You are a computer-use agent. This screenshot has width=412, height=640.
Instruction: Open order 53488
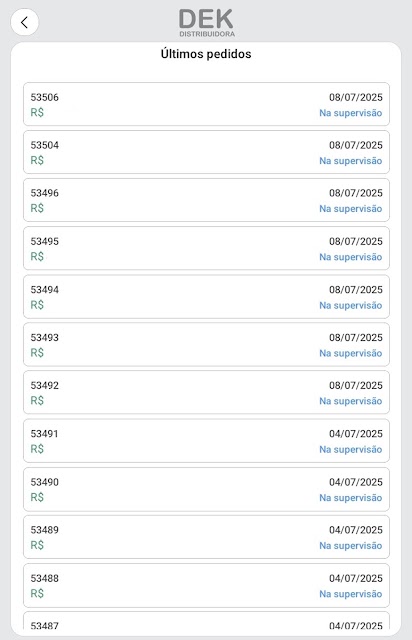point(206,586)
